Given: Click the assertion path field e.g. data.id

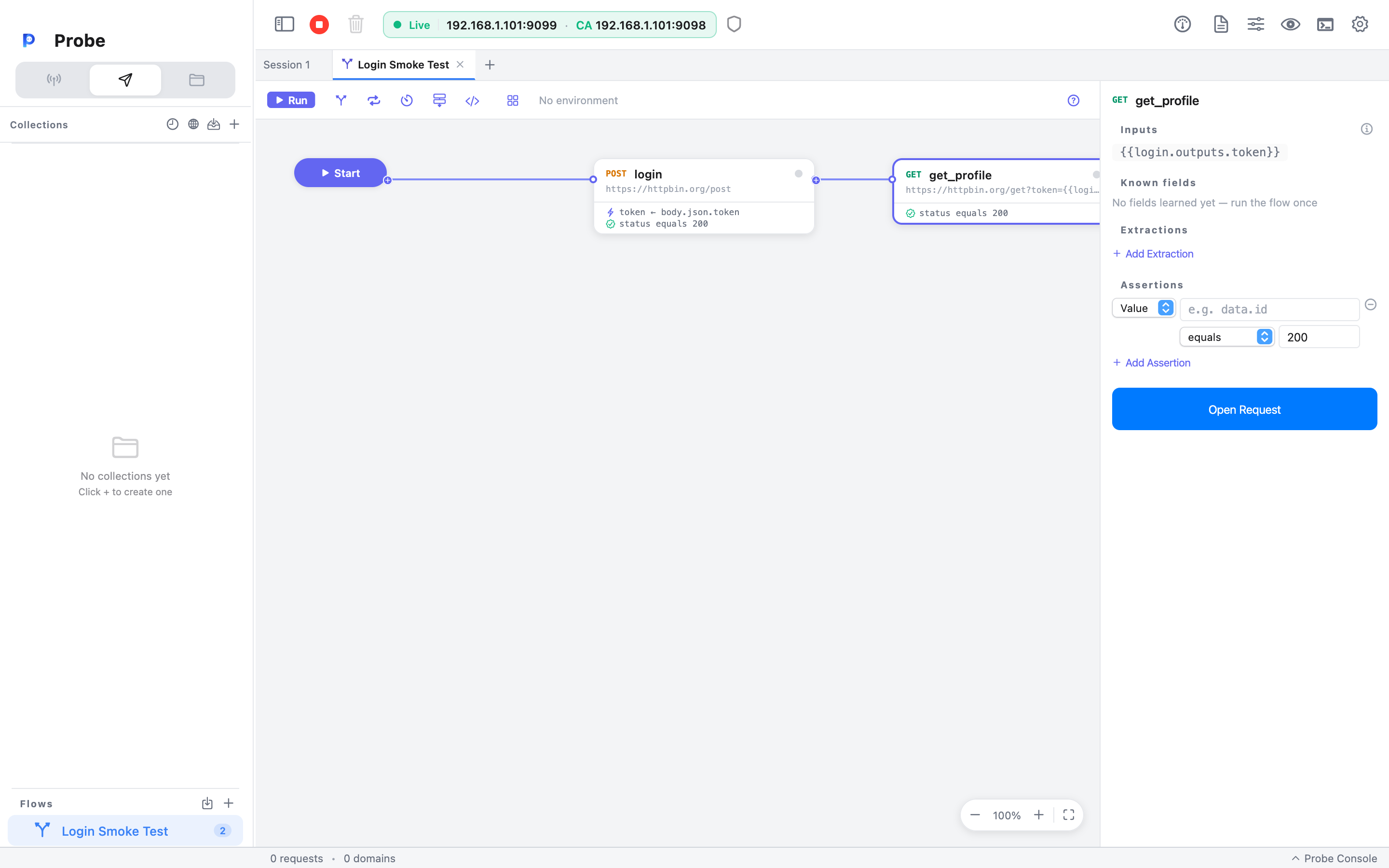Looking at the screenshot, I should [x=1269, y=310].
